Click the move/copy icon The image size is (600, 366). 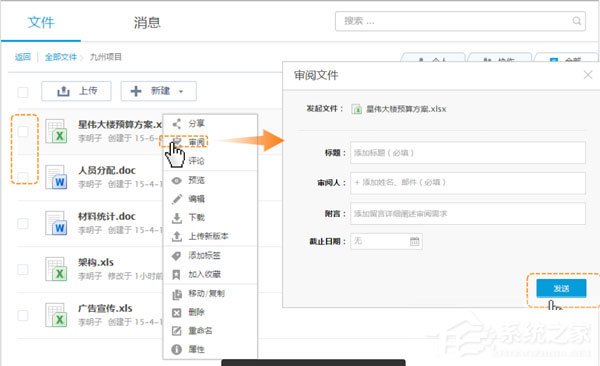pos(176,294)
